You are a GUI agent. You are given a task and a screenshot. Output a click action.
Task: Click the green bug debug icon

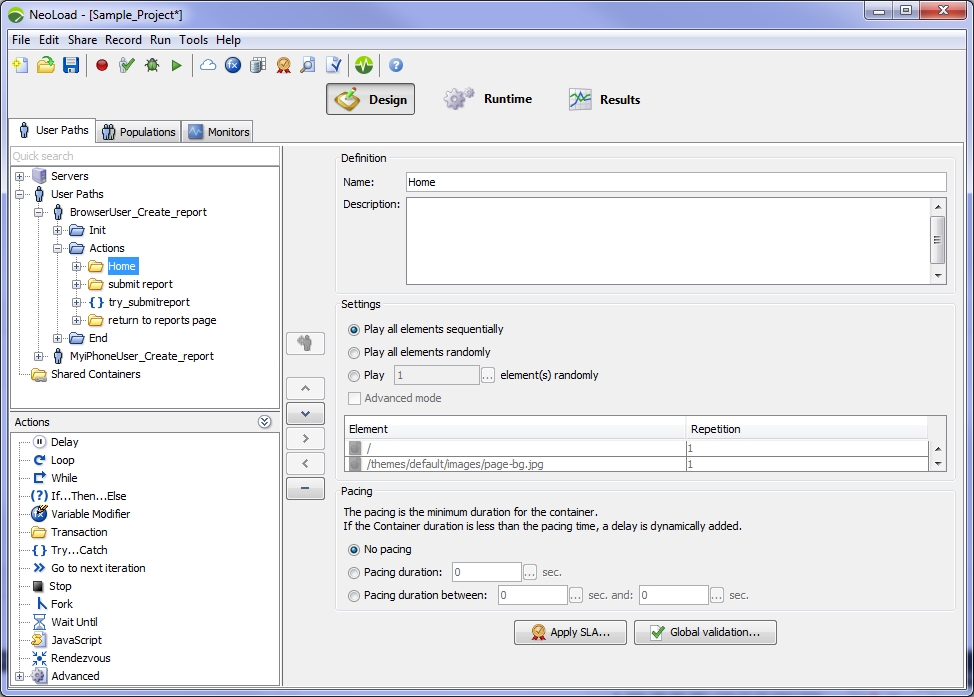click(x=152, y=65)
